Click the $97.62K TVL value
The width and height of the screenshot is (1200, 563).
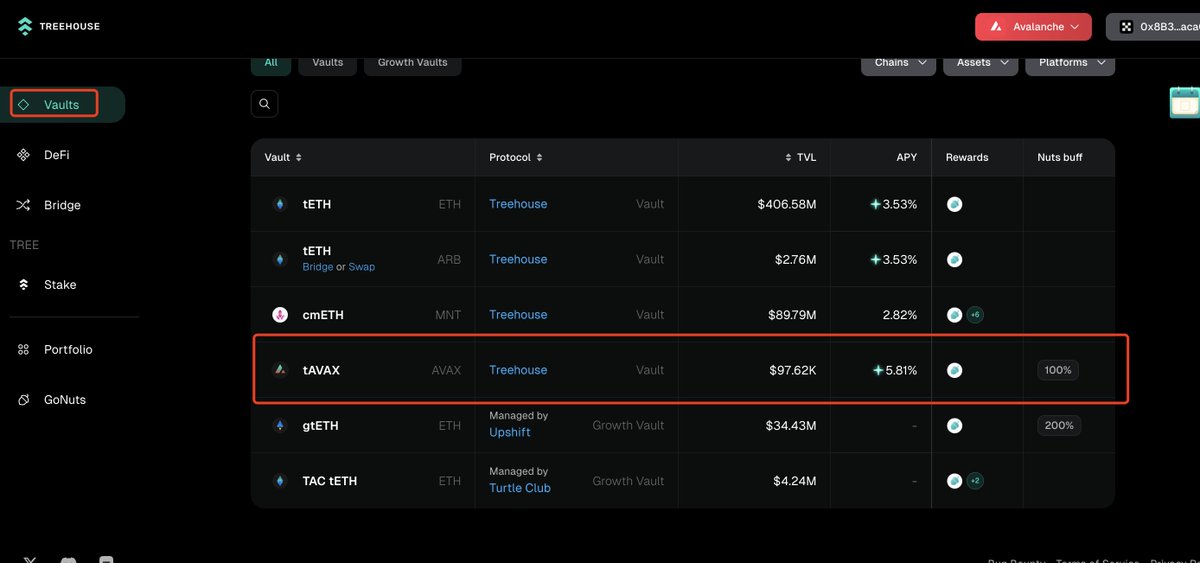(793, 370)
